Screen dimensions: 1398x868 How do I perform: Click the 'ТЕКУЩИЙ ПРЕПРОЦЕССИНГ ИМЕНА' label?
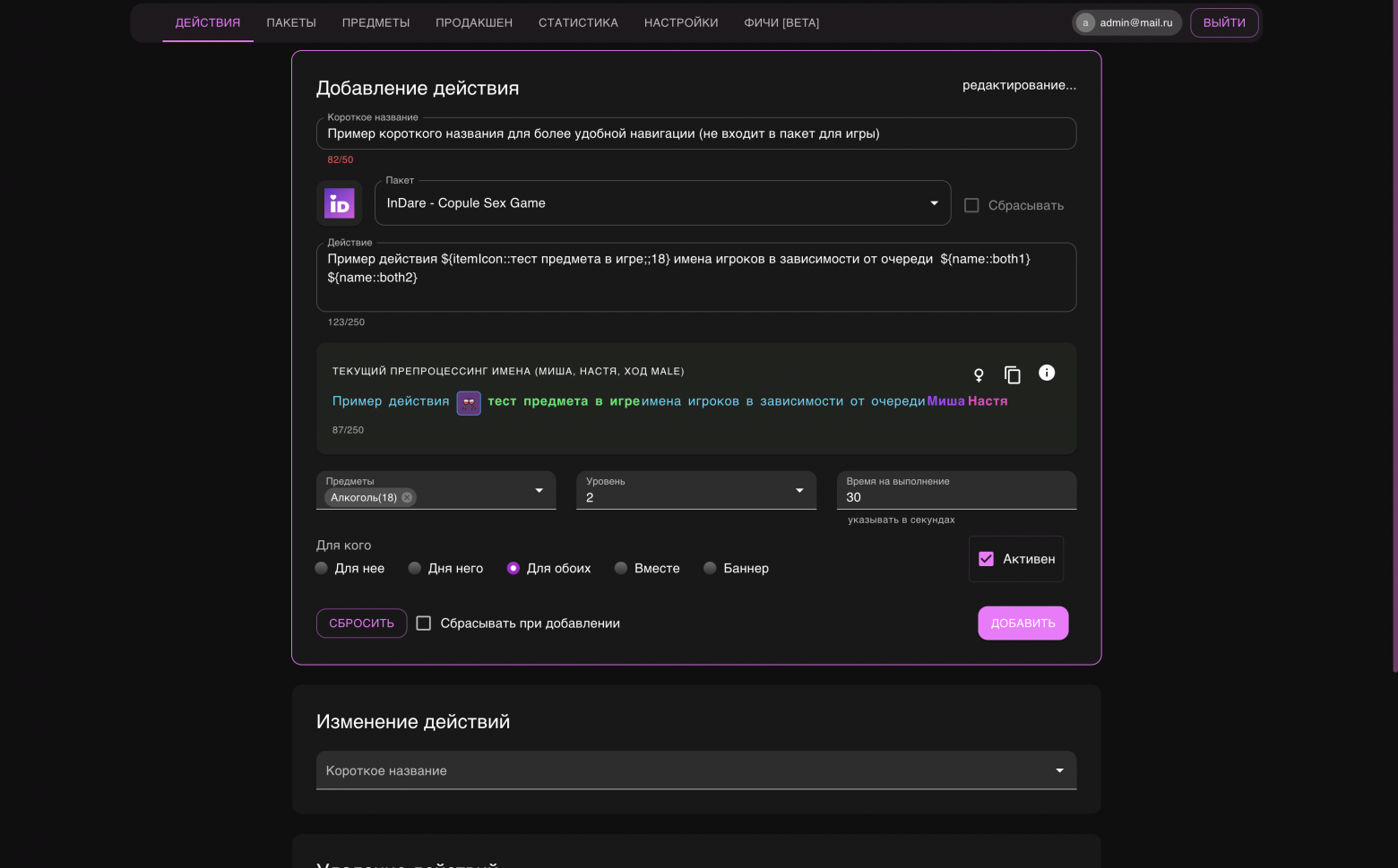pos(508,371)
